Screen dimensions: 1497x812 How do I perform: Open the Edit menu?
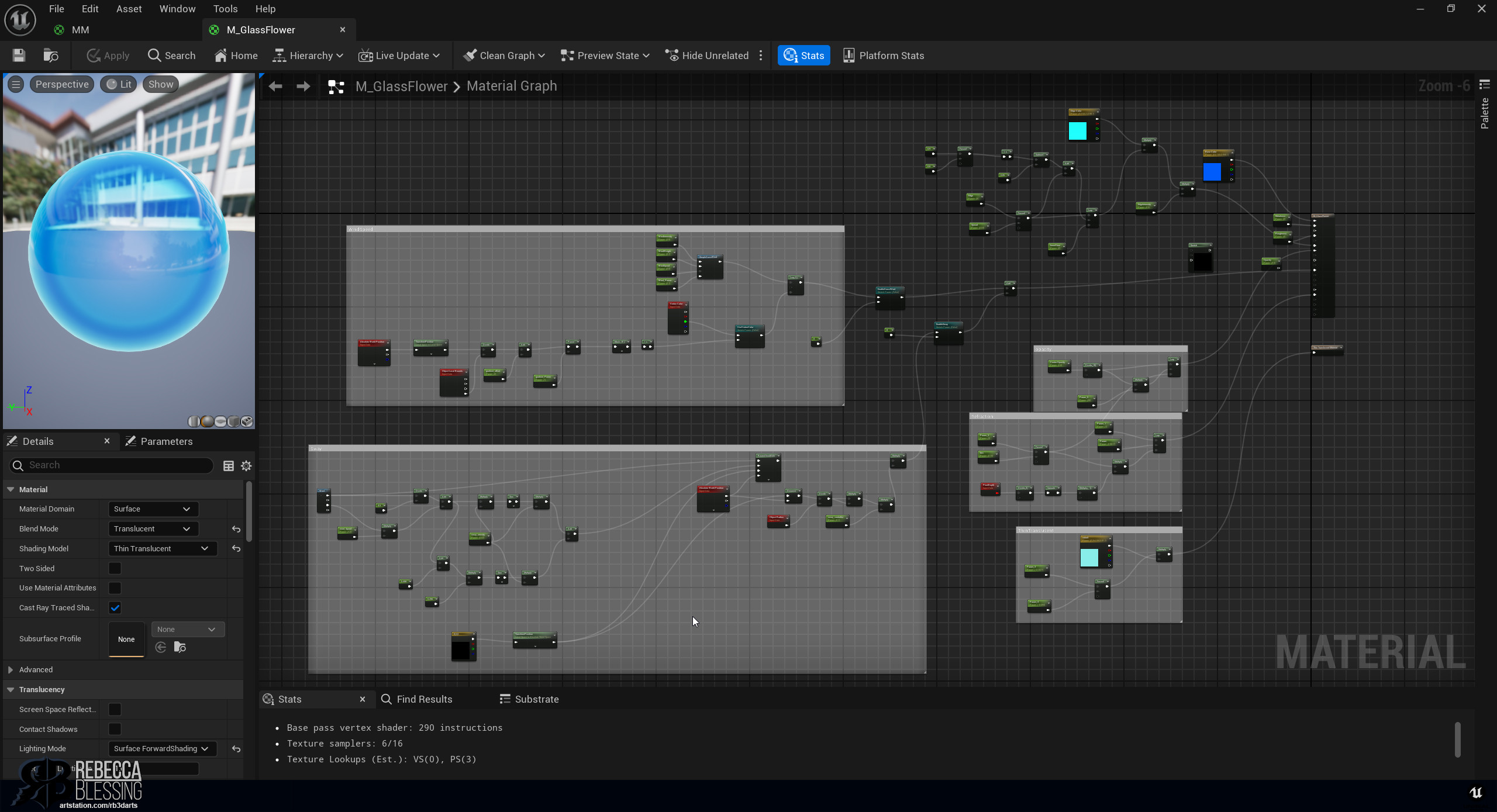(x=90, y=9)
